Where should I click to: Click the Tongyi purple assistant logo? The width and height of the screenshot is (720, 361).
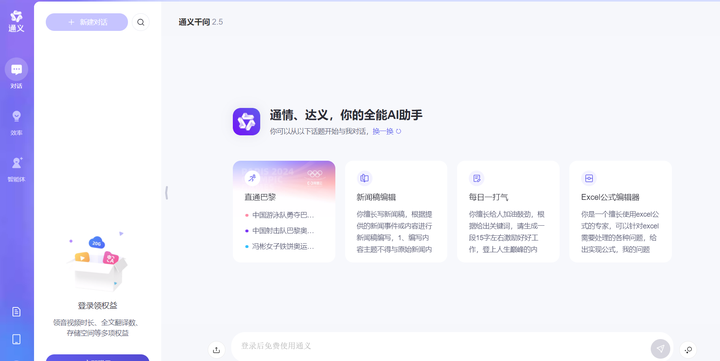click(246, 122)
